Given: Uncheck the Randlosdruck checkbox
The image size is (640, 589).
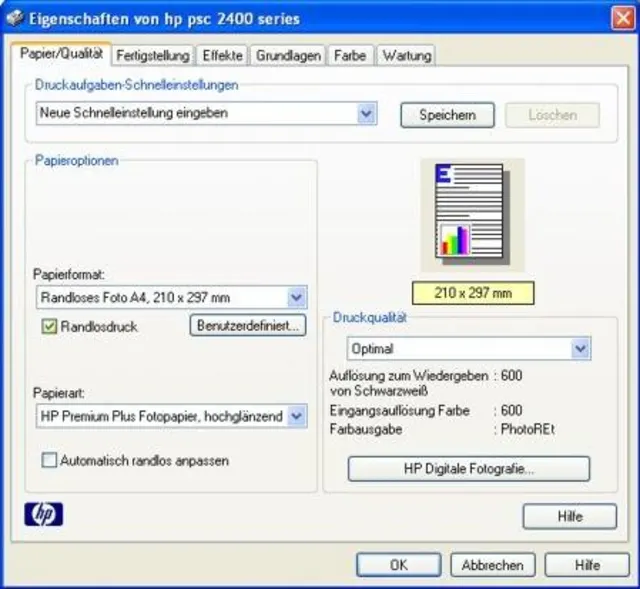Looking at the screenshot, I should [49, 327].
